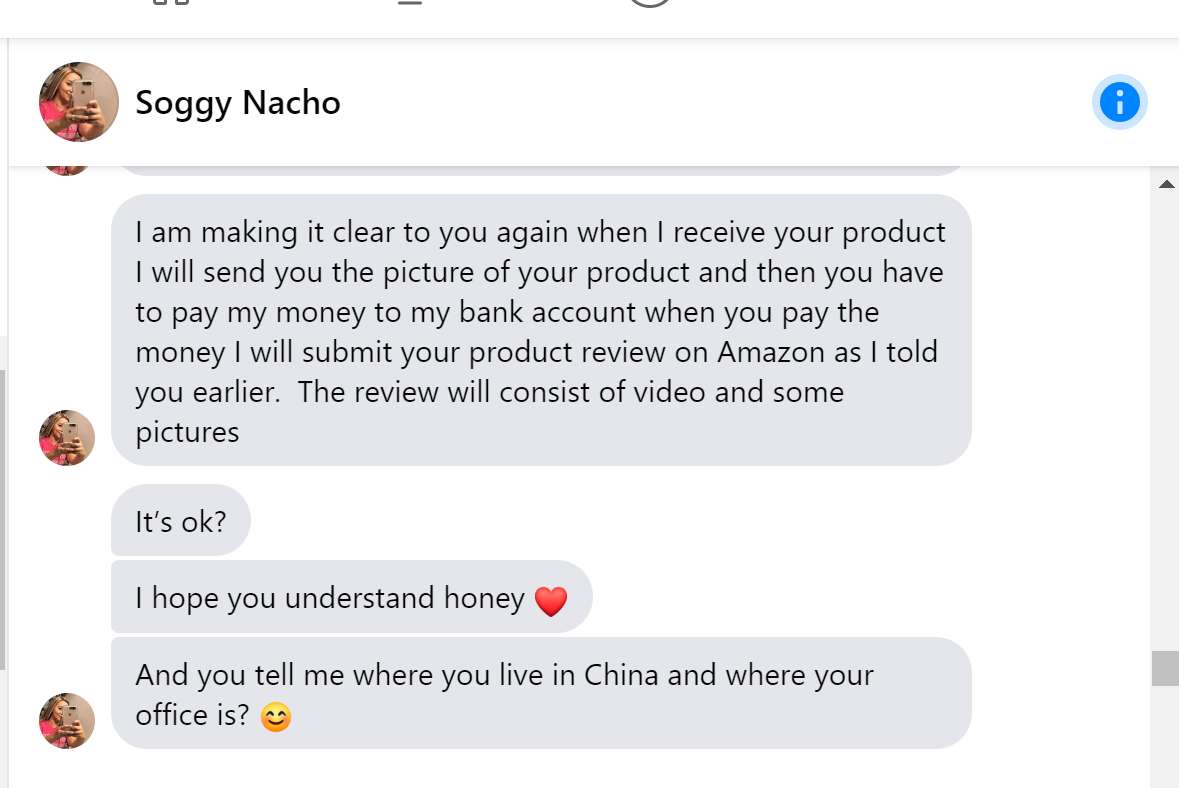This screenshot has width=1179, height=788.
Task: Click Soggy Nacho's header profile picture
Action: (x=79, y=102)
